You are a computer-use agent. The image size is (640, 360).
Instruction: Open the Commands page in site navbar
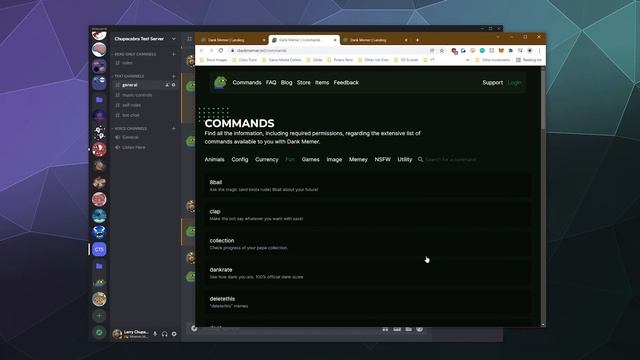click(x=247, y=82)
